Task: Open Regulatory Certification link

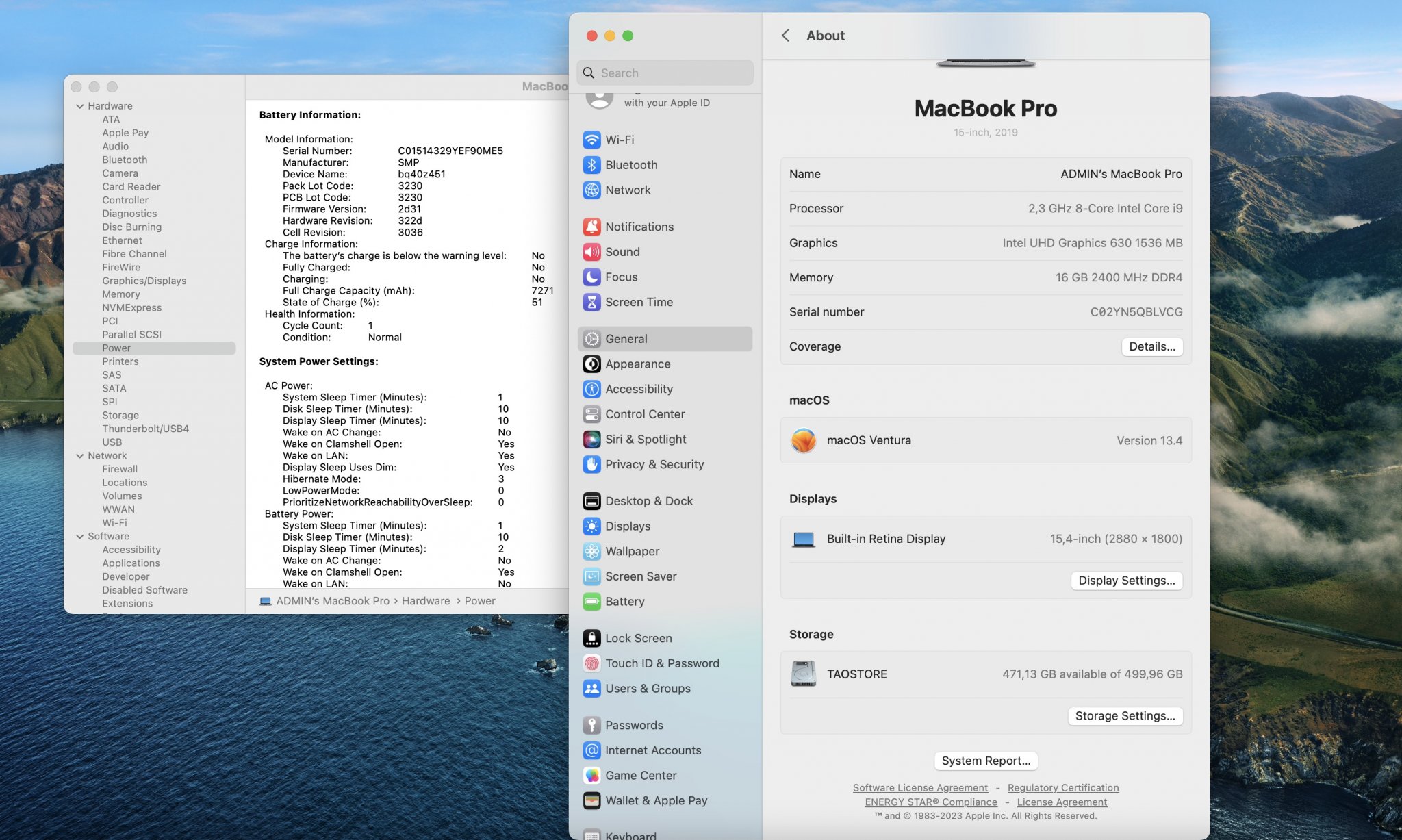Action: coord(1063,788)
